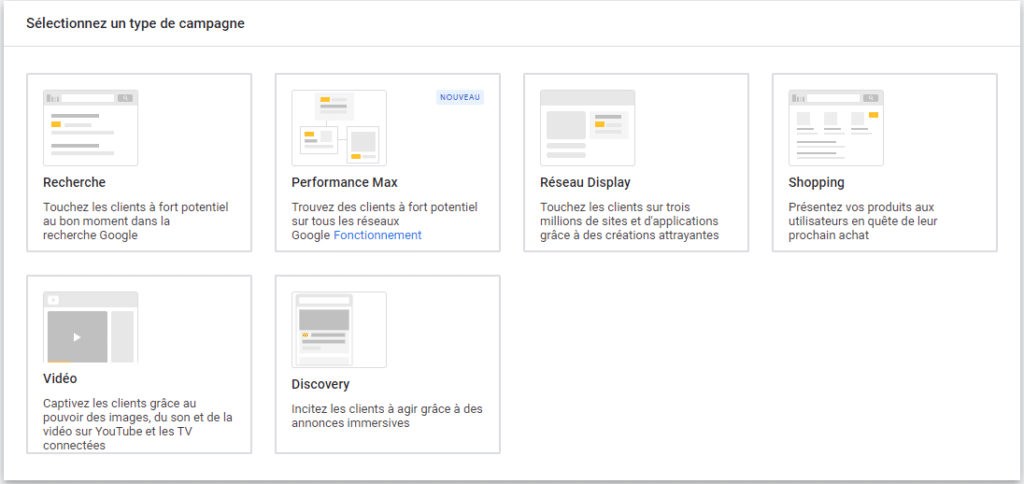Image resolution: width=1024 pixels, height=484 pixels.
Task: Click description 'Touchez les clients à fort potentiel'
Action: (136, 221)
